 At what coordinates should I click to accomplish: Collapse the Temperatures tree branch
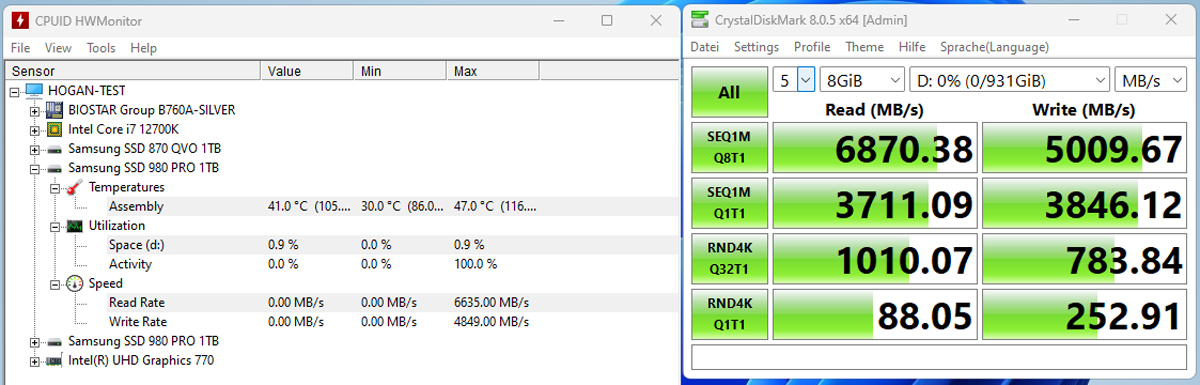click(x=55, y=187)
